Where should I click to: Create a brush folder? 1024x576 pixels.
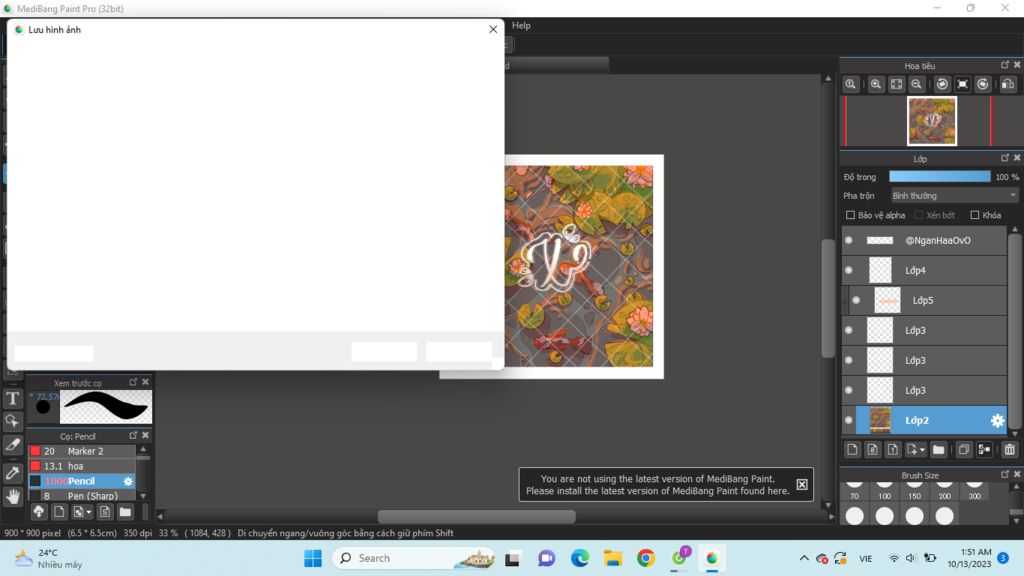click(x=125, y=512)
